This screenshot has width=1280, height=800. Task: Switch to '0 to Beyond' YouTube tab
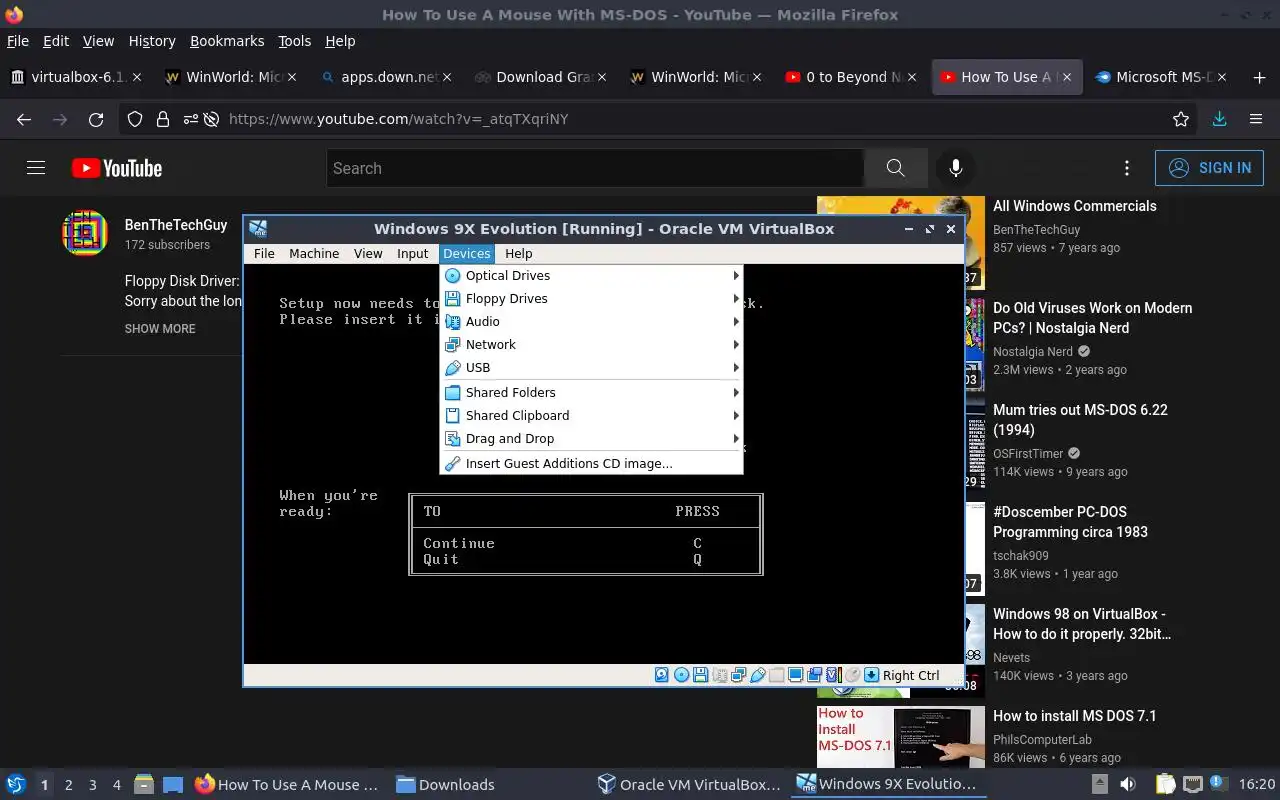click(852, 77)
